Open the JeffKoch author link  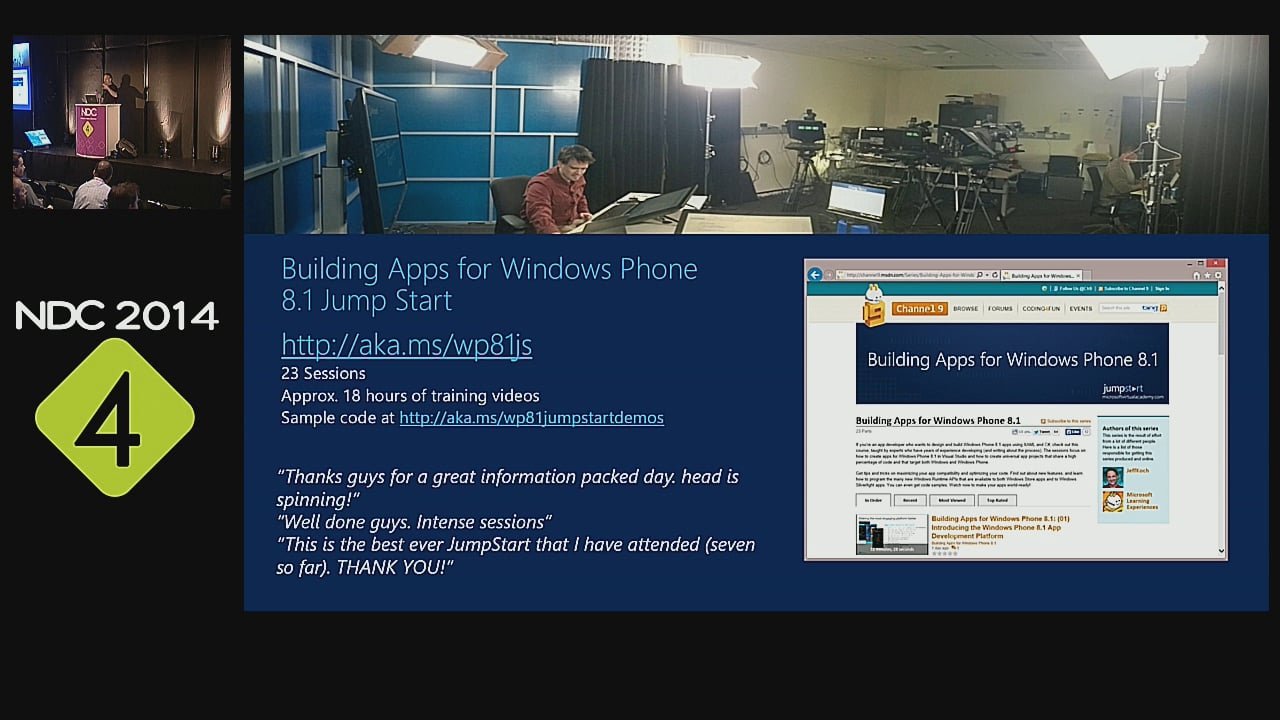click(x=1138, y=470)
